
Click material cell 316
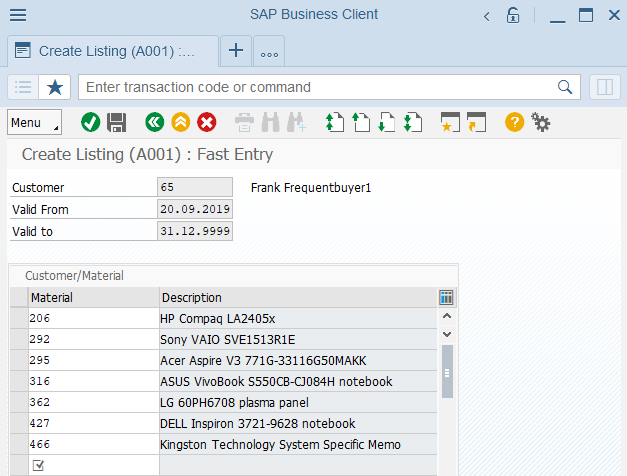click(94, 382)
